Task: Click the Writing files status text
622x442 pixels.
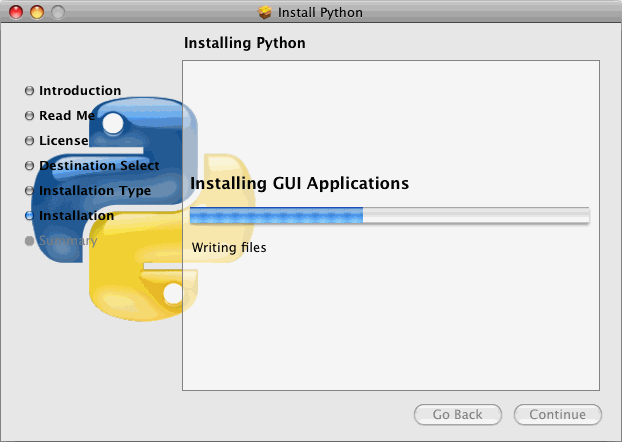Action: point(228,247)
